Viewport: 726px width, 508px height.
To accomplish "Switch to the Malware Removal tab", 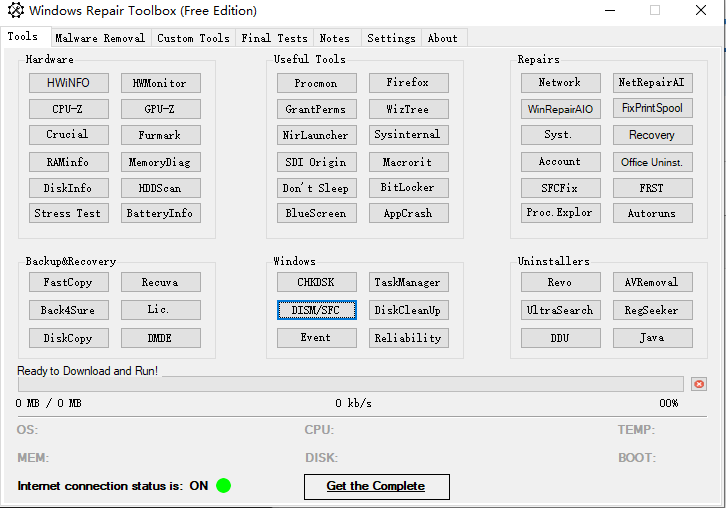I will 100,38.
